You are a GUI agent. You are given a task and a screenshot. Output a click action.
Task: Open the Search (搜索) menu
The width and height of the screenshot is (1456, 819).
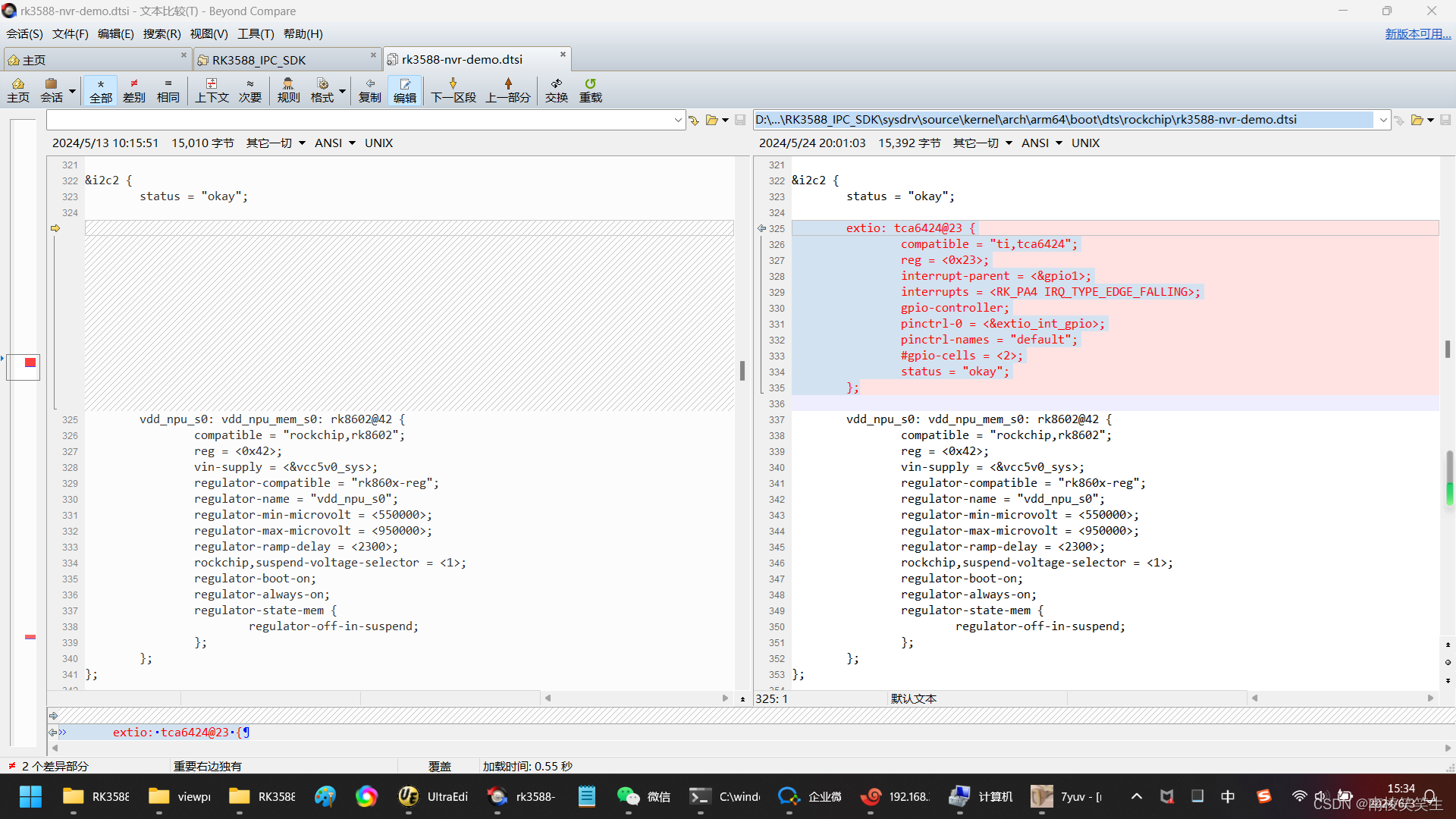point(162,33)
